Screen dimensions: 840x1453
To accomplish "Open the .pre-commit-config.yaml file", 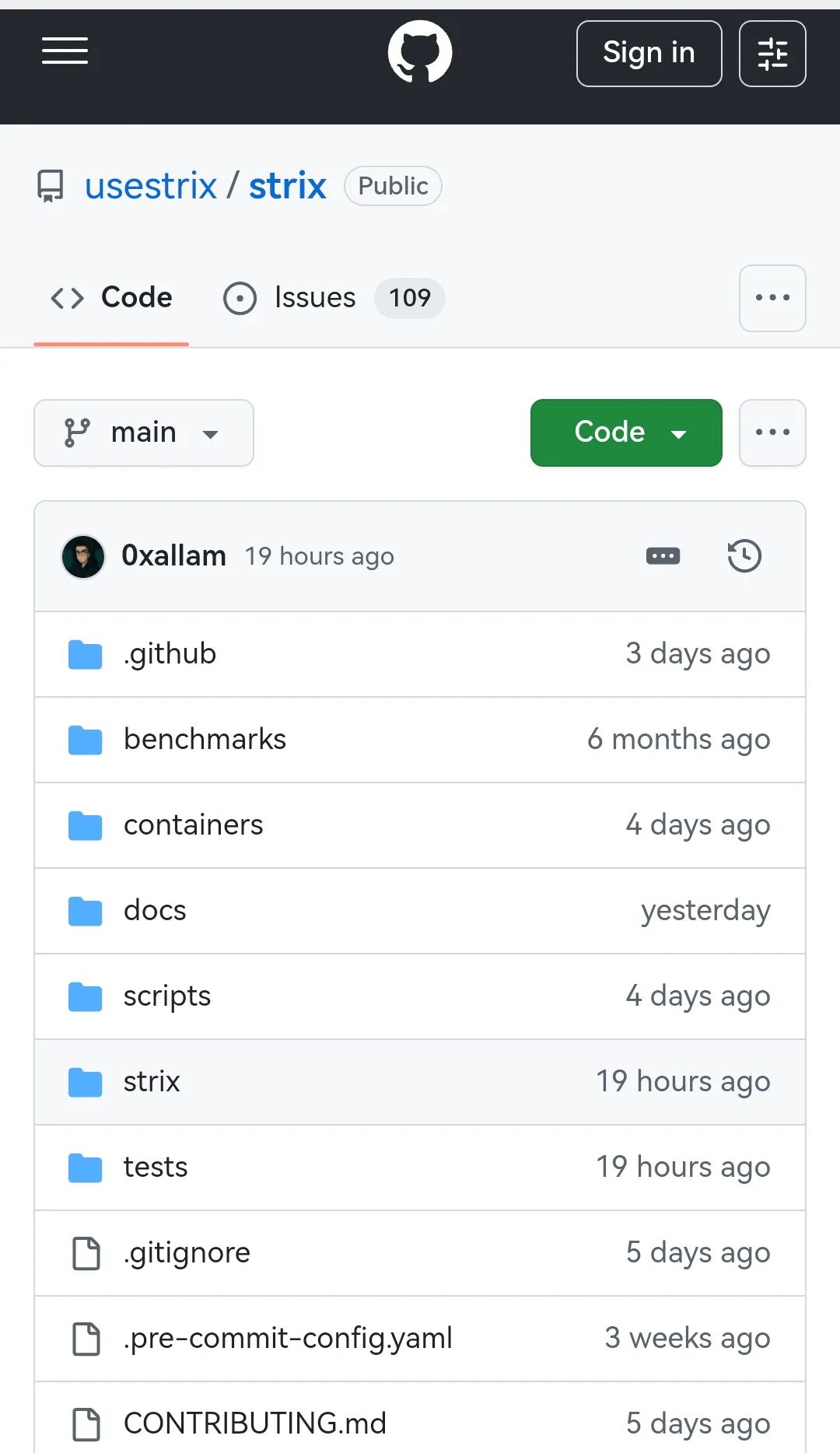I will click(288, 1339).
